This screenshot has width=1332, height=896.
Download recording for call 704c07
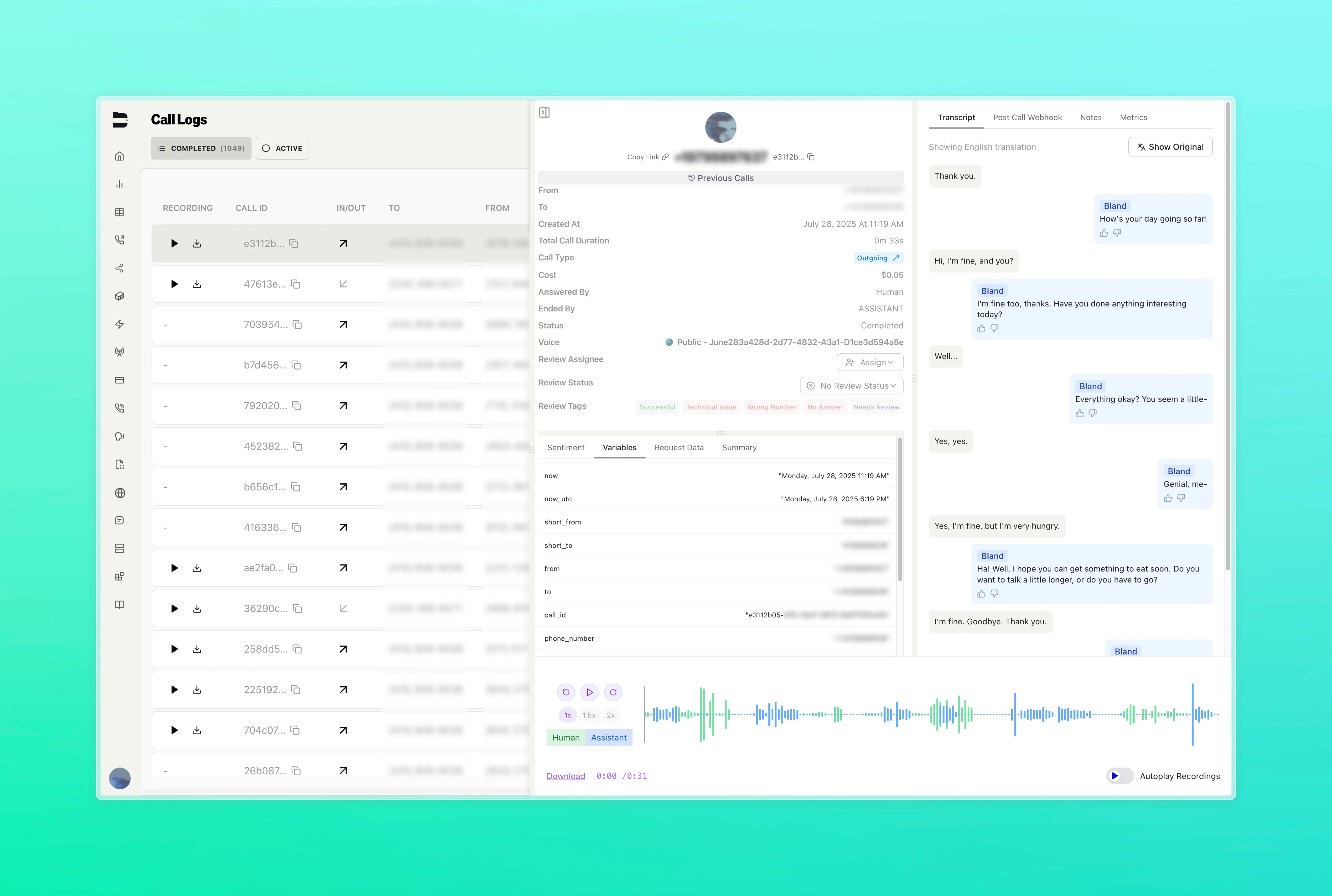click(197, 730)
